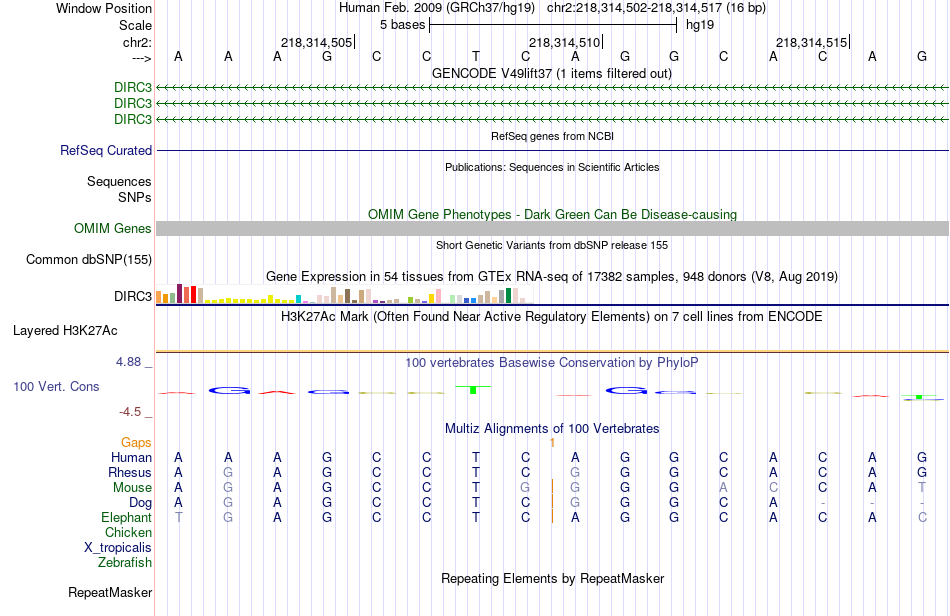Click the topmost DIRC3 transcript label
The image size is (950, 616).
point(133,87)
